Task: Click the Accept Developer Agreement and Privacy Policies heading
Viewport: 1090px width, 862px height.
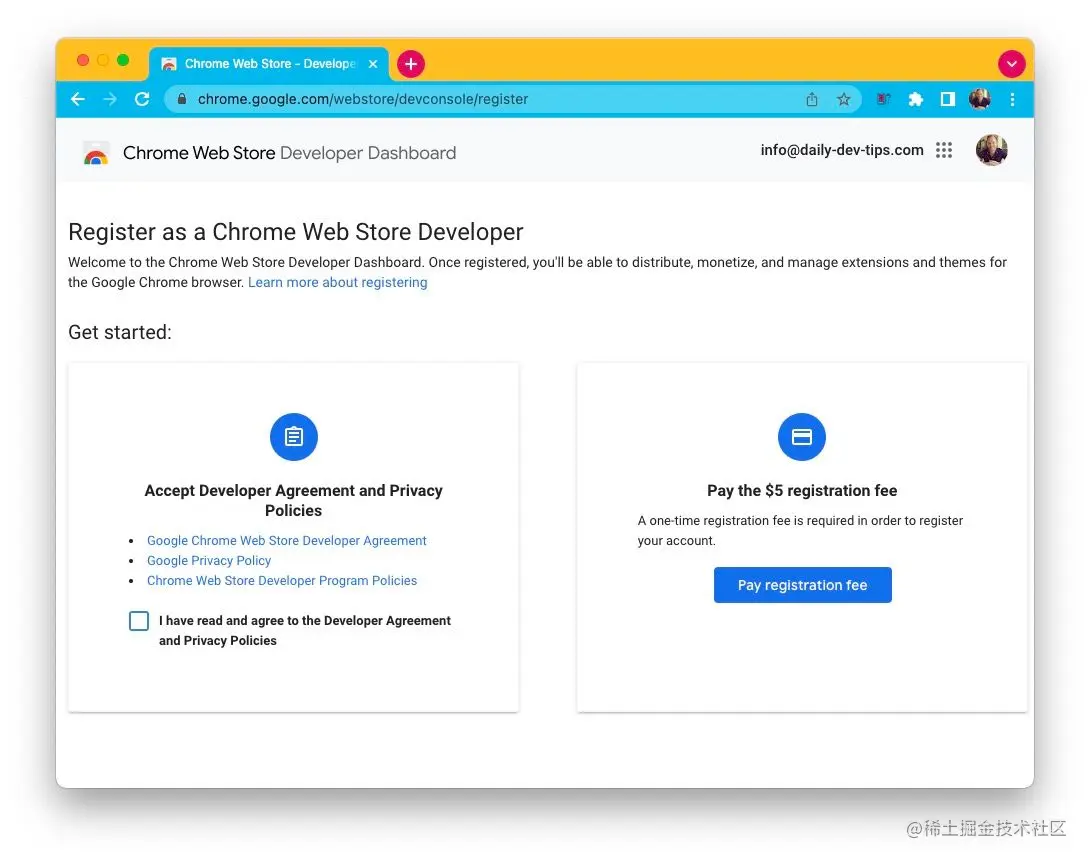Action: pos(293,501)
